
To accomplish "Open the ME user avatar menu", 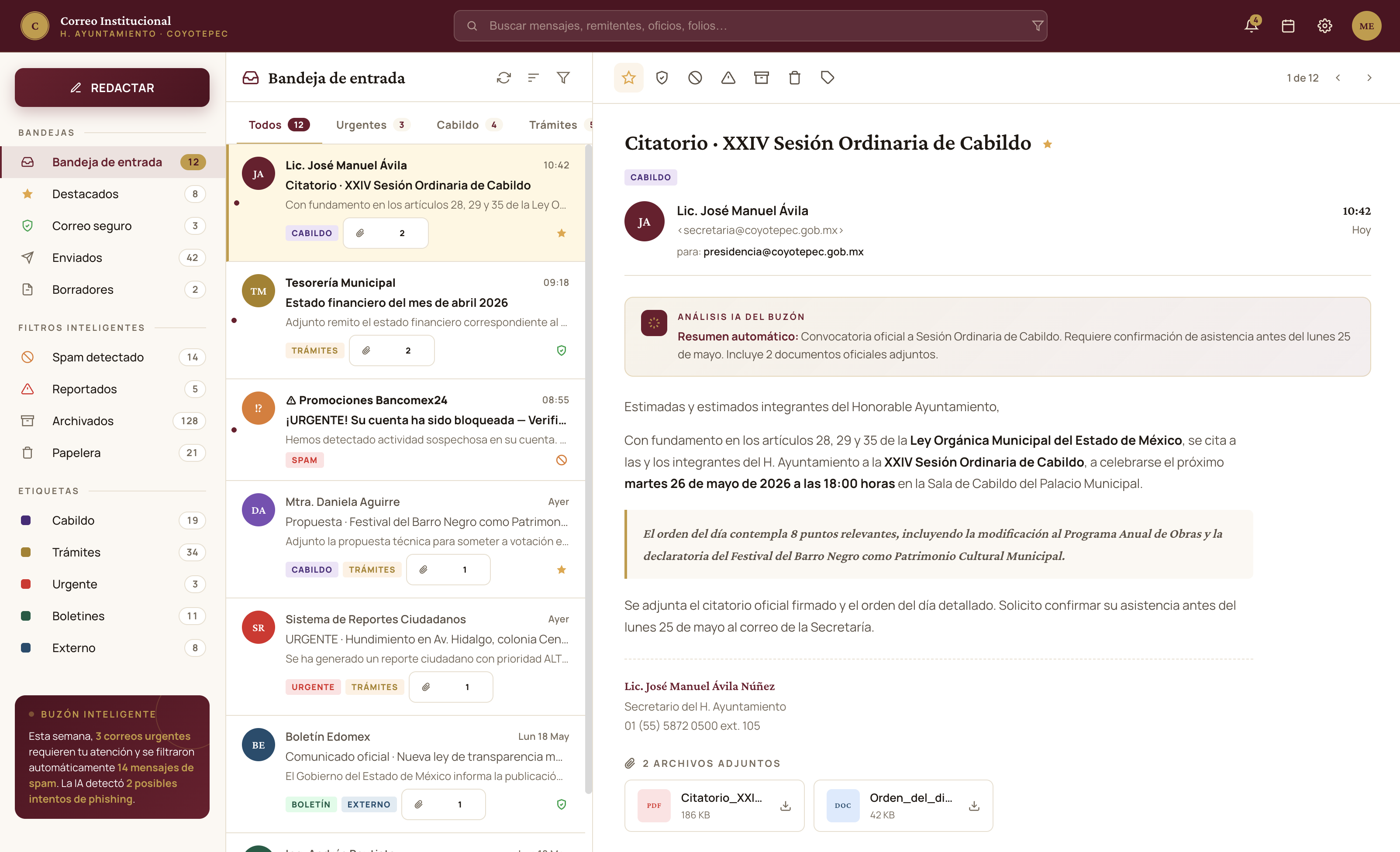I will click(1366, 26).
